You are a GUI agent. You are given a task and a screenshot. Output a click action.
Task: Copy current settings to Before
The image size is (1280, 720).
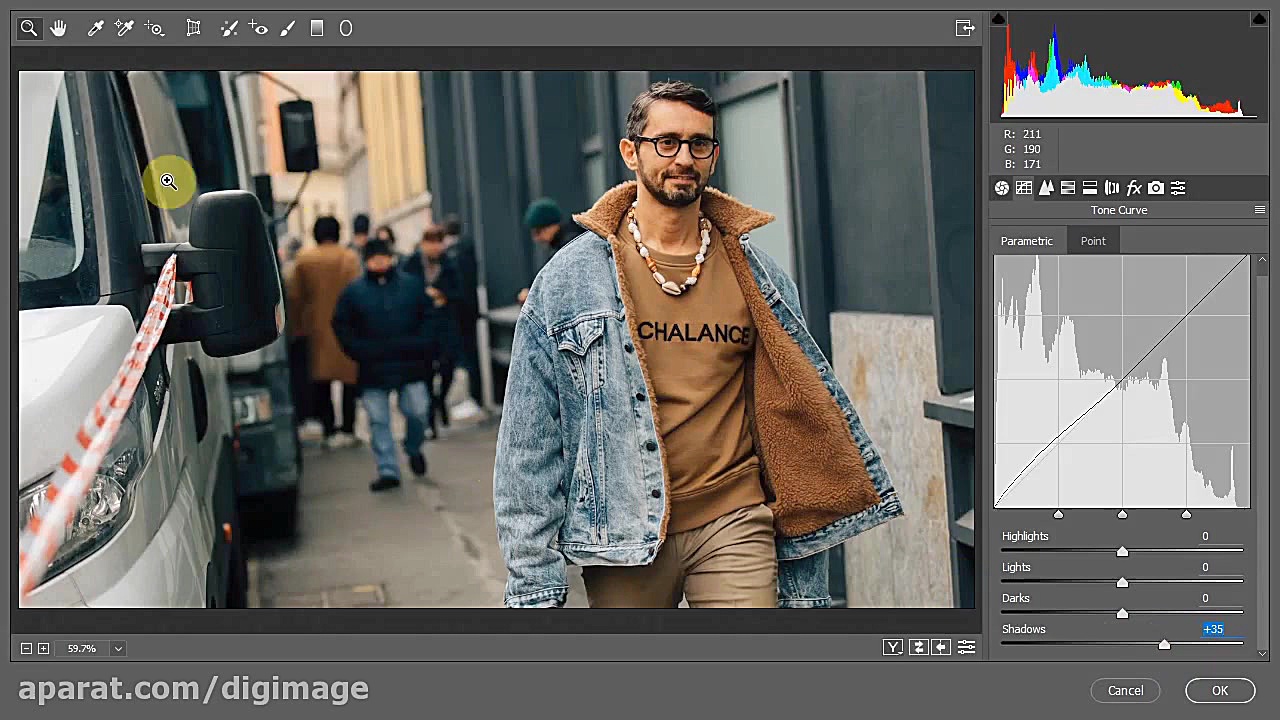click(x=941, y=648)
